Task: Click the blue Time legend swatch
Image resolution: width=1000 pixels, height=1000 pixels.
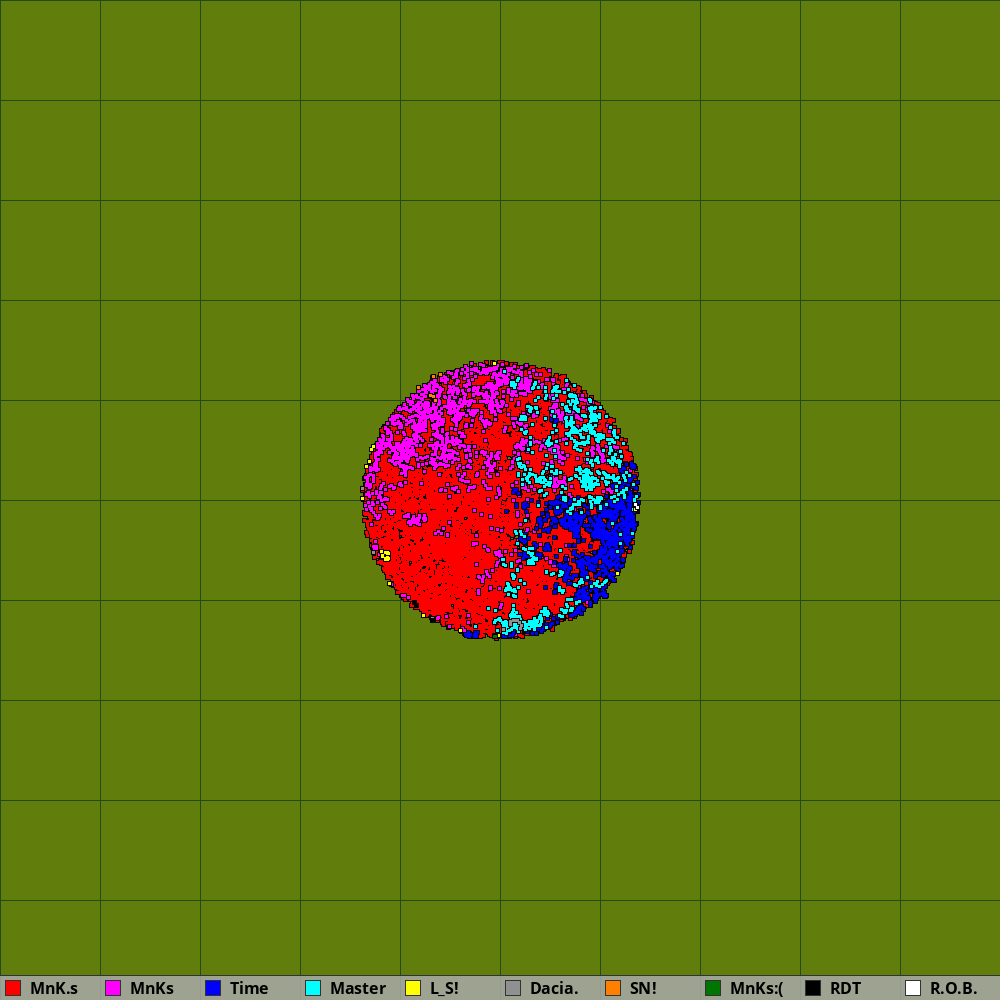Action: point(213,988)
